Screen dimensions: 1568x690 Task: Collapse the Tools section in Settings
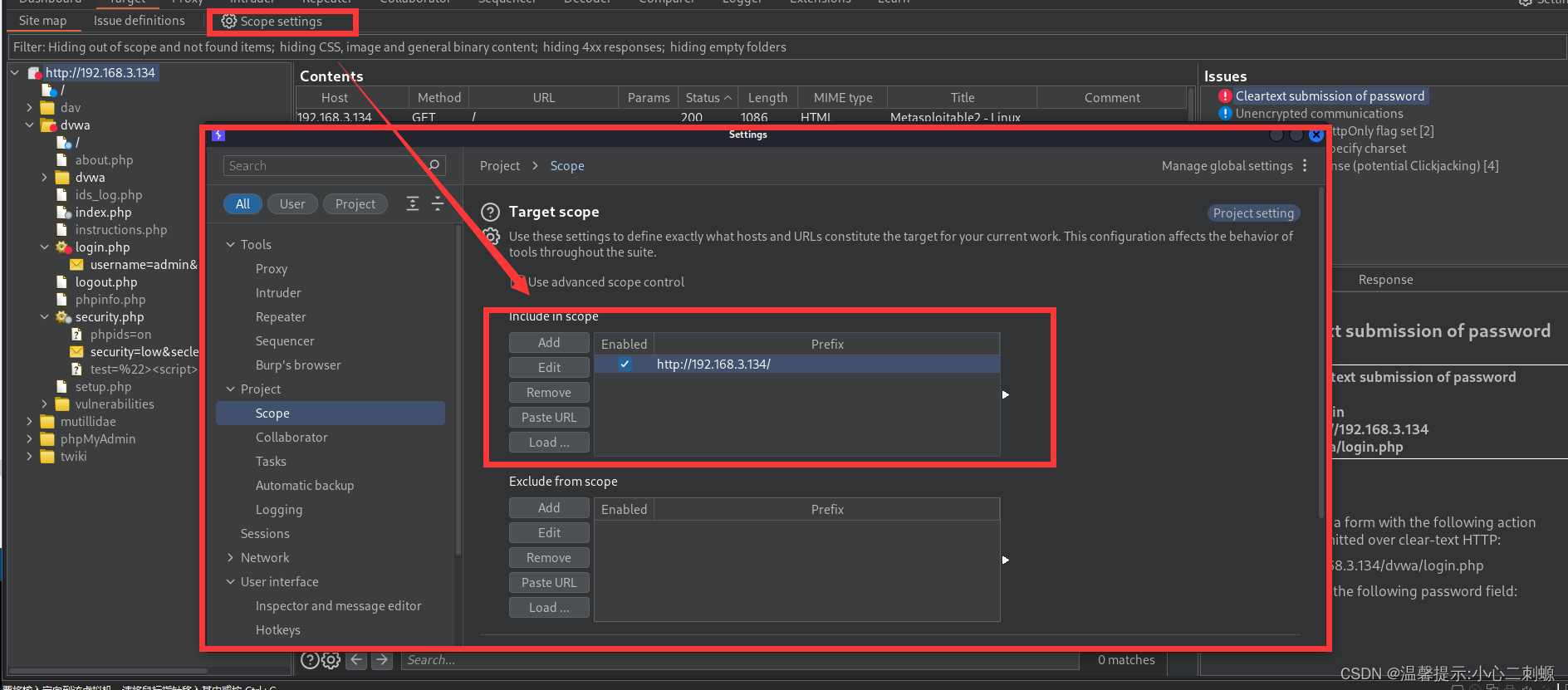(231, 245)
